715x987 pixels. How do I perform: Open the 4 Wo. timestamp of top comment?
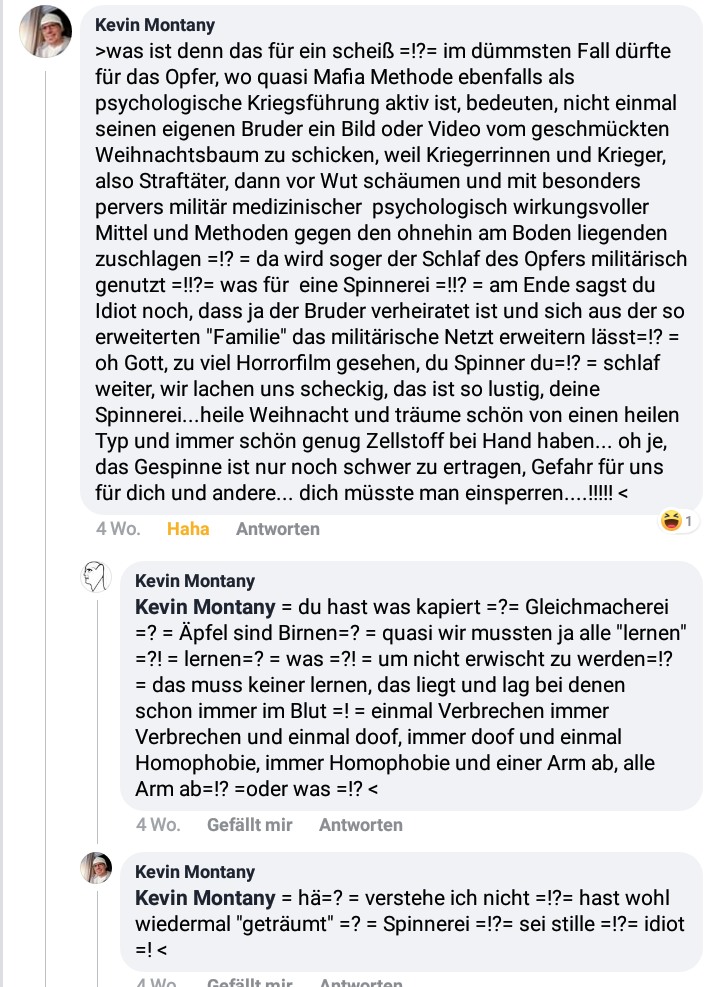click(118, 529)
